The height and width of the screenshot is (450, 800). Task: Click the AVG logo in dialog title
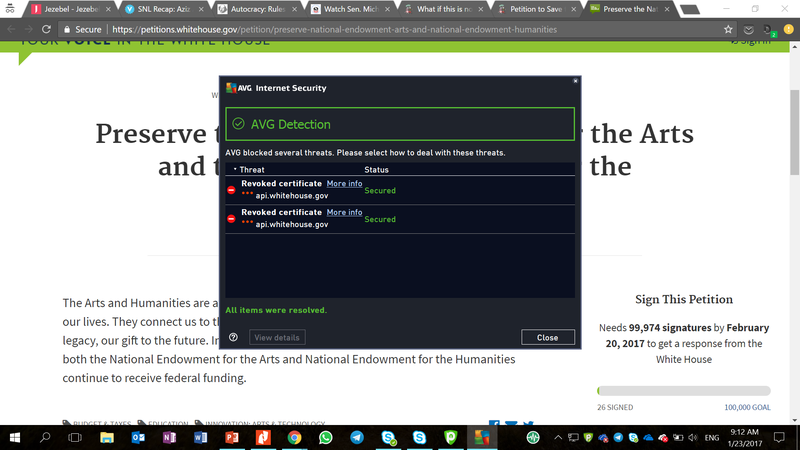point(239,88)
